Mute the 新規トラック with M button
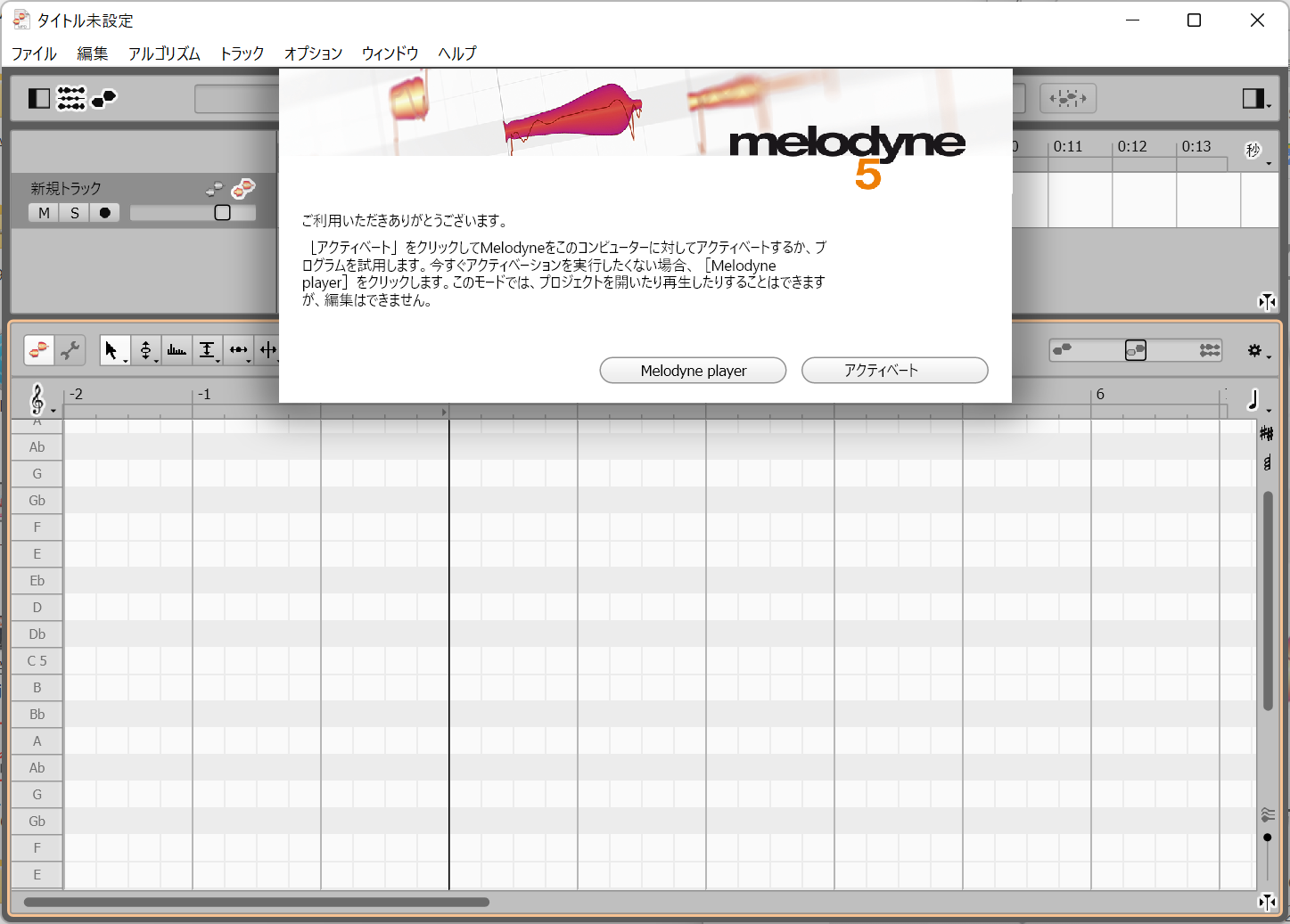Image resolution: width=1290 pixels, height=924 pixels. (44, 213)
